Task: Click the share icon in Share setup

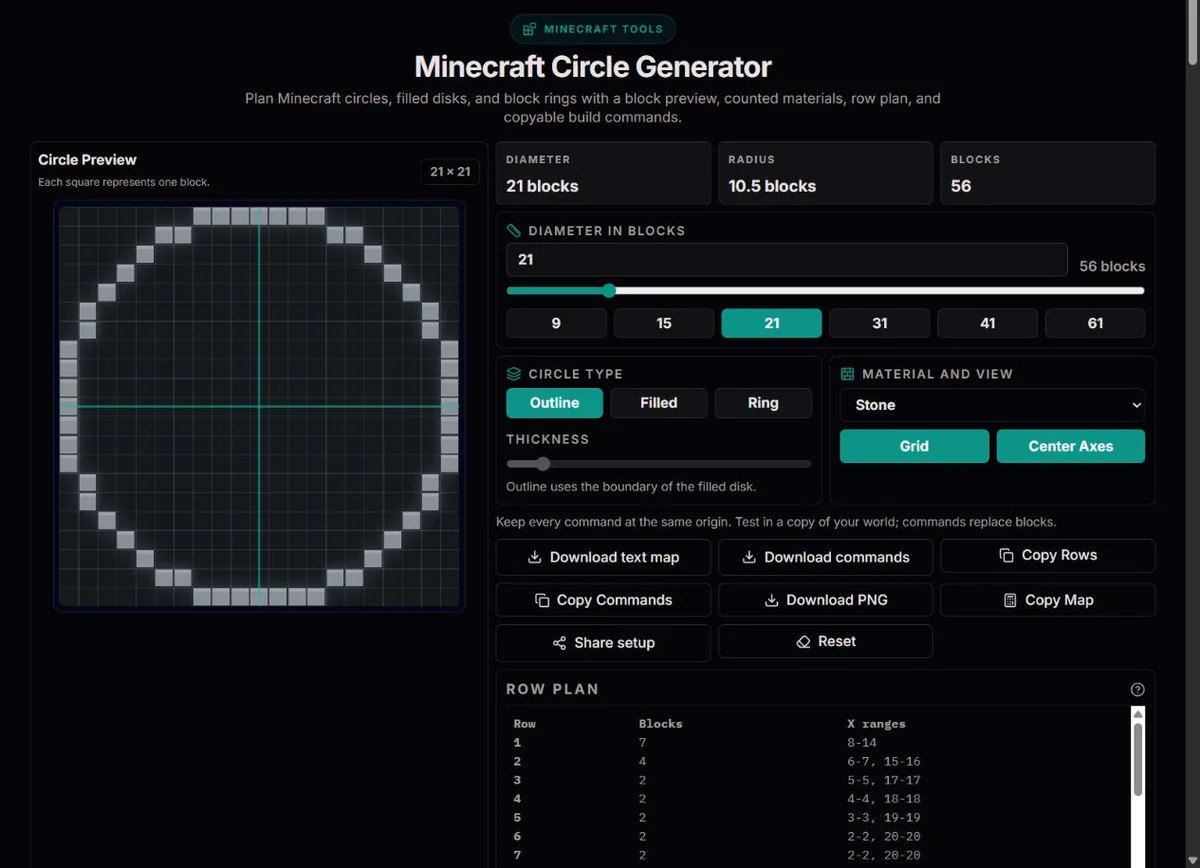Action: 559,643
